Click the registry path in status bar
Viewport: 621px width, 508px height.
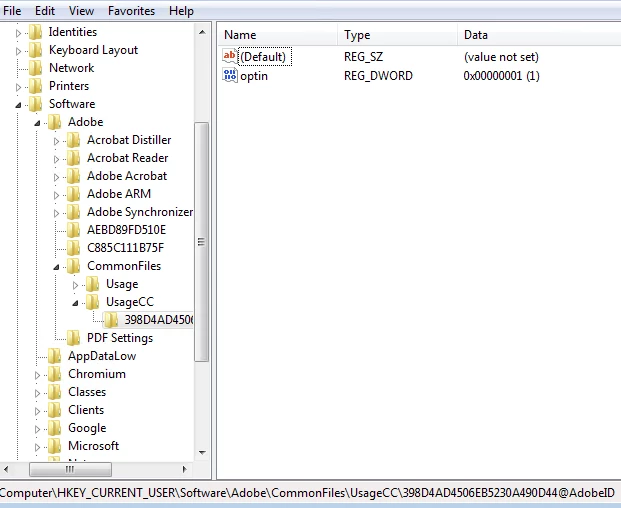[x=307, y=493]
